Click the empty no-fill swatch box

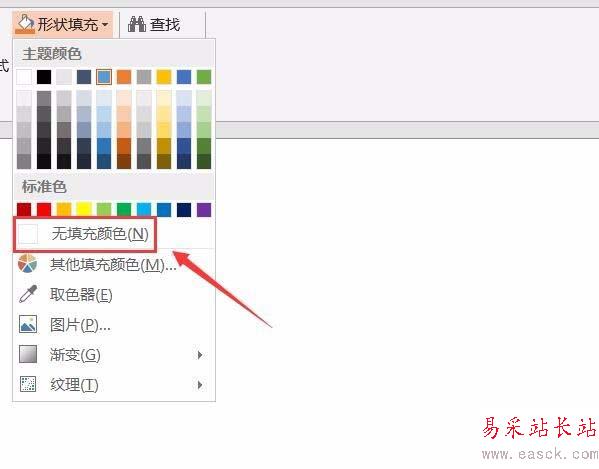click(x=28, y=234)
